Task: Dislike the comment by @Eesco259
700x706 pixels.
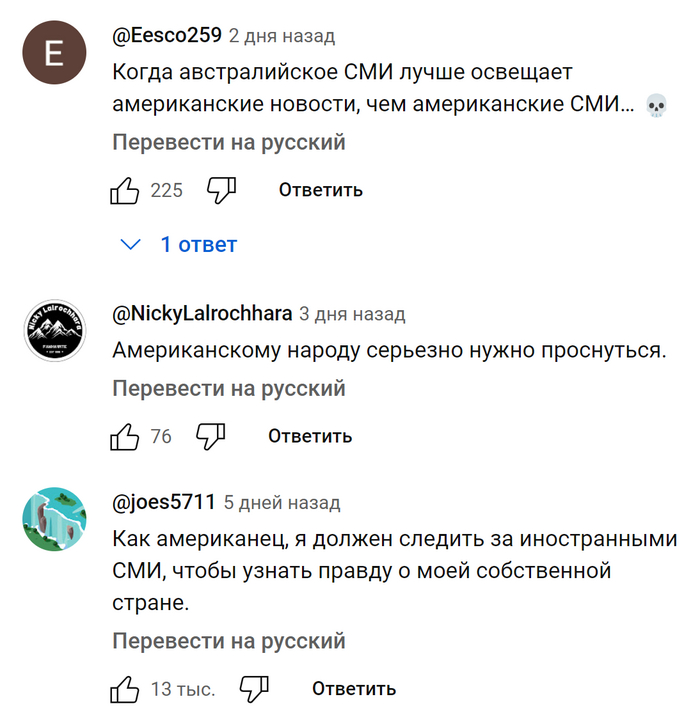Action: (x=220, y=190)
